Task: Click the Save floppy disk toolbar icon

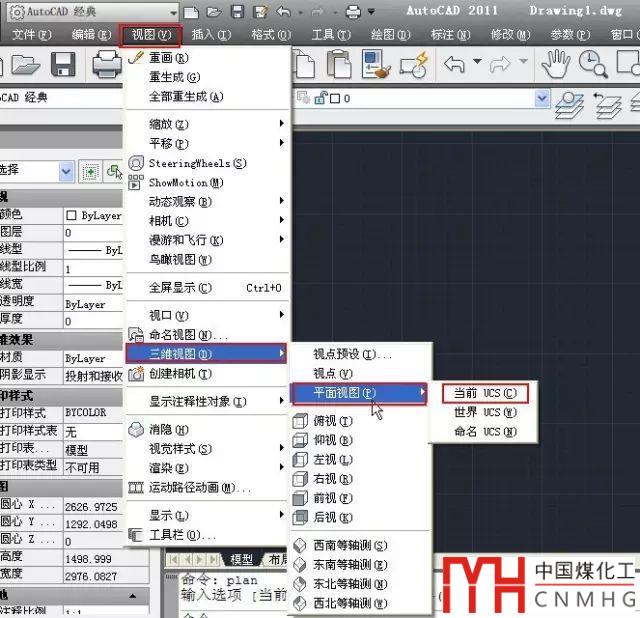Action: (x=63, y=66)
